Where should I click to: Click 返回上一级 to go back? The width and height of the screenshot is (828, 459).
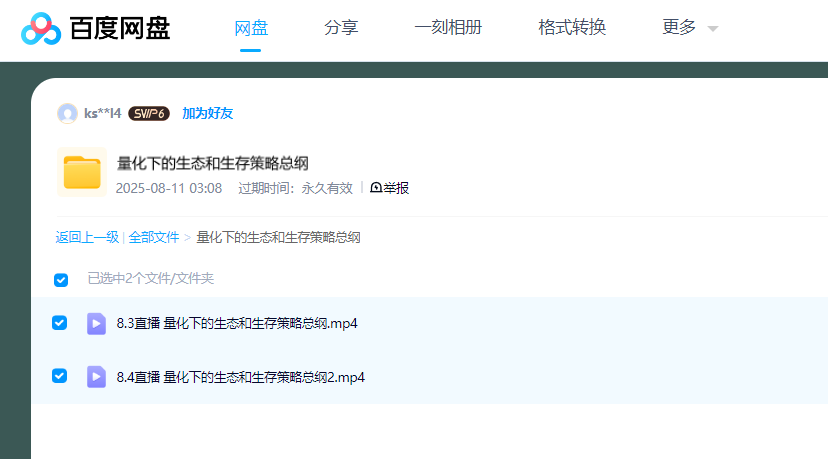(x=87, y=237)
